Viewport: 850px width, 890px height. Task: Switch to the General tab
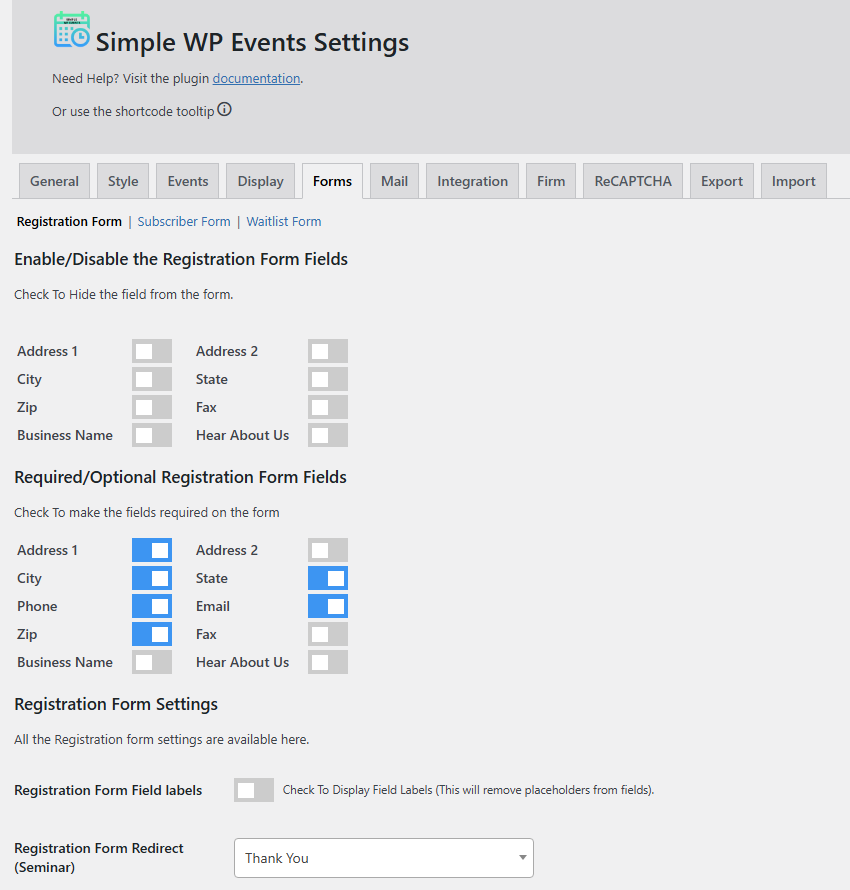click(x=54, y=181)
